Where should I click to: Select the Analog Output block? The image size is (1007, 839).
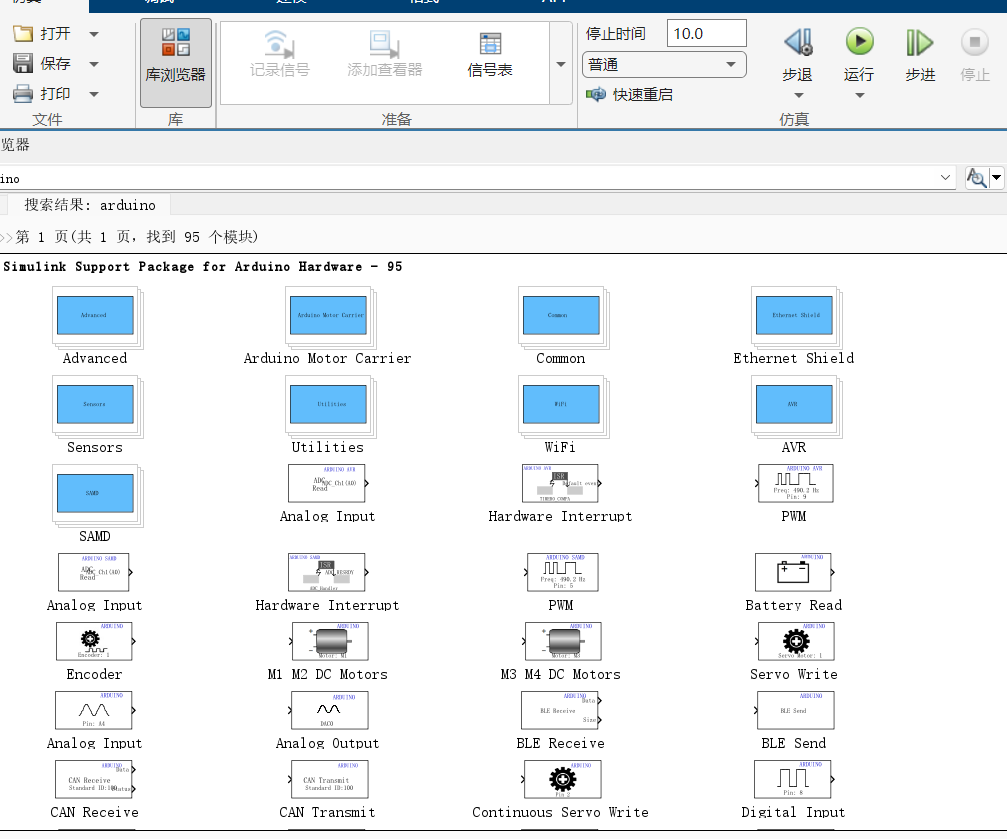pos(329,710)
